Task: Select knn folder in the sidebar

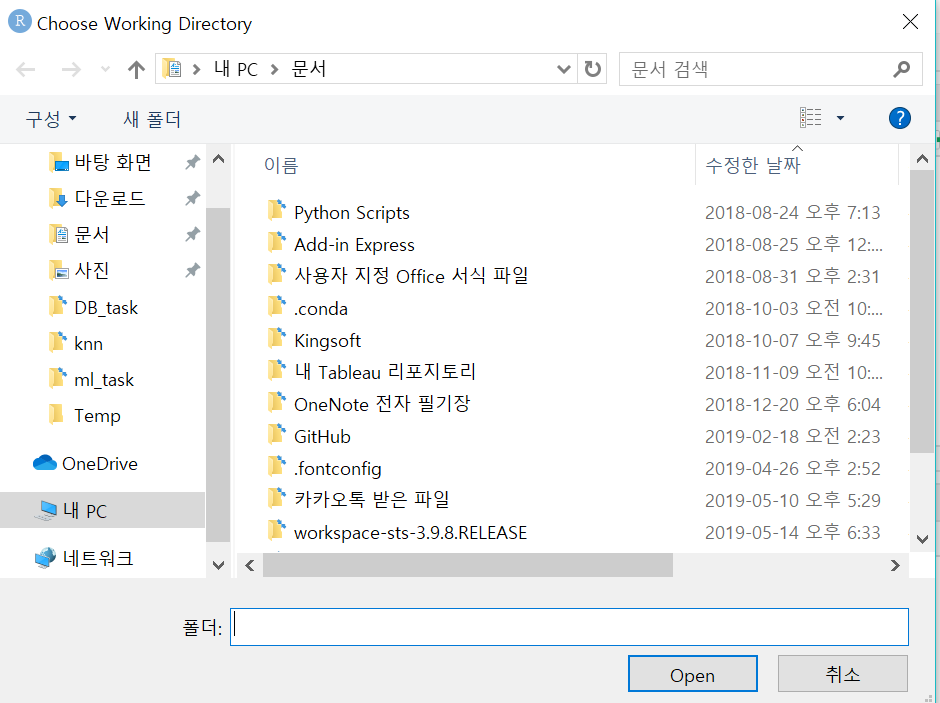Action: [x=76, y=343]
